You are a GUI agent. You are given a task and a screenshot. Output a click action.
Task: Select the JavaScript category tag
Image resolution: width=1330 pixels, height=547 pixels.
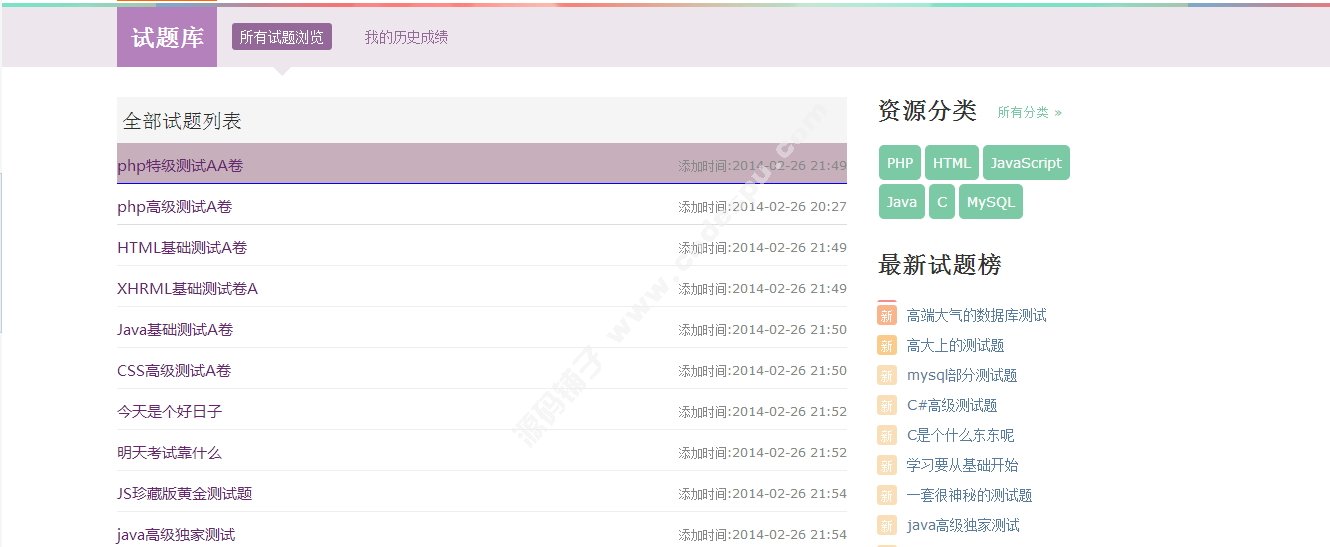[x=1026, y=163]
